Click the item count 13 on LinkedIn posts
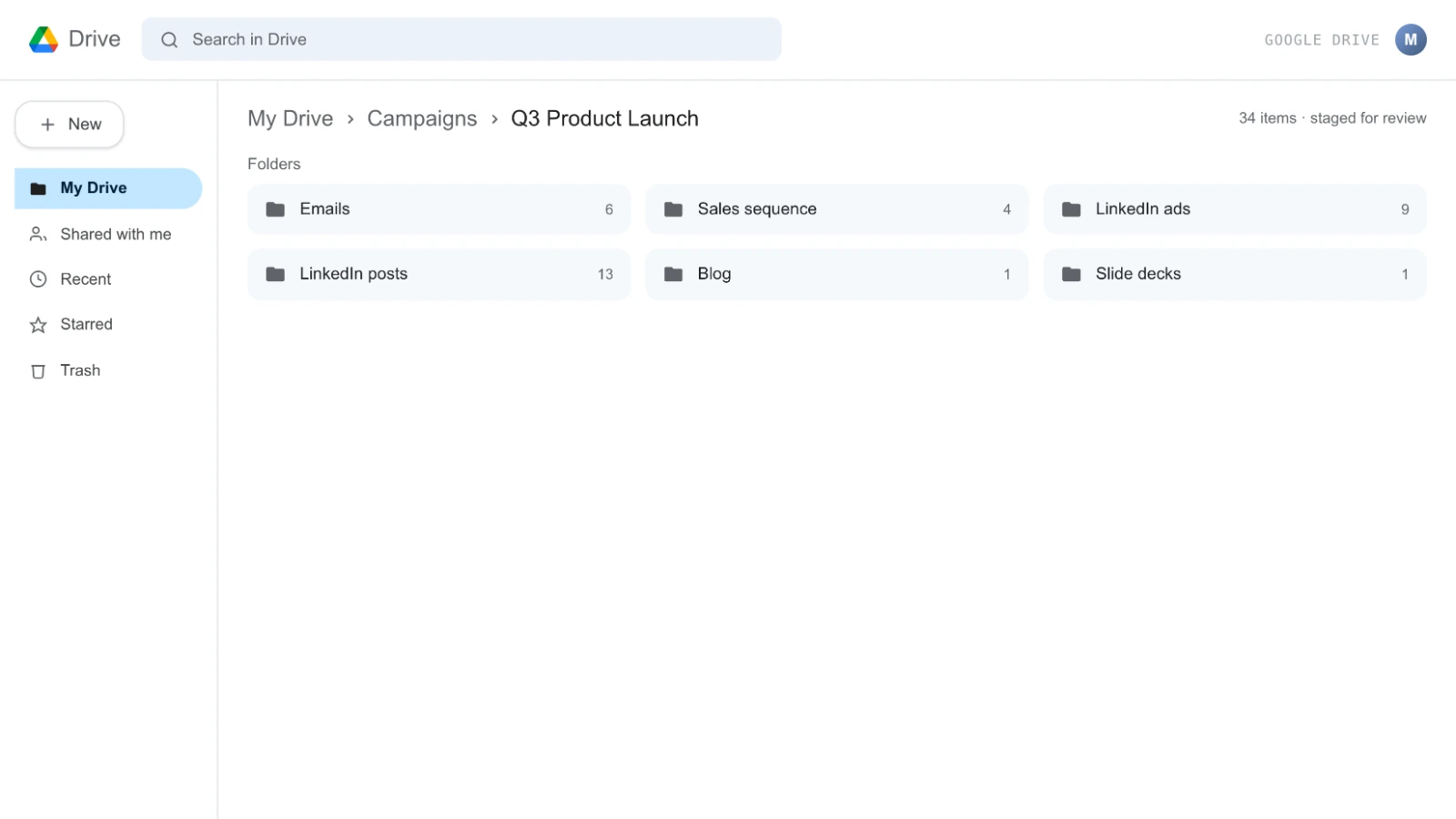Viewport: 1456px width, 819px height. tap(605, 274)
